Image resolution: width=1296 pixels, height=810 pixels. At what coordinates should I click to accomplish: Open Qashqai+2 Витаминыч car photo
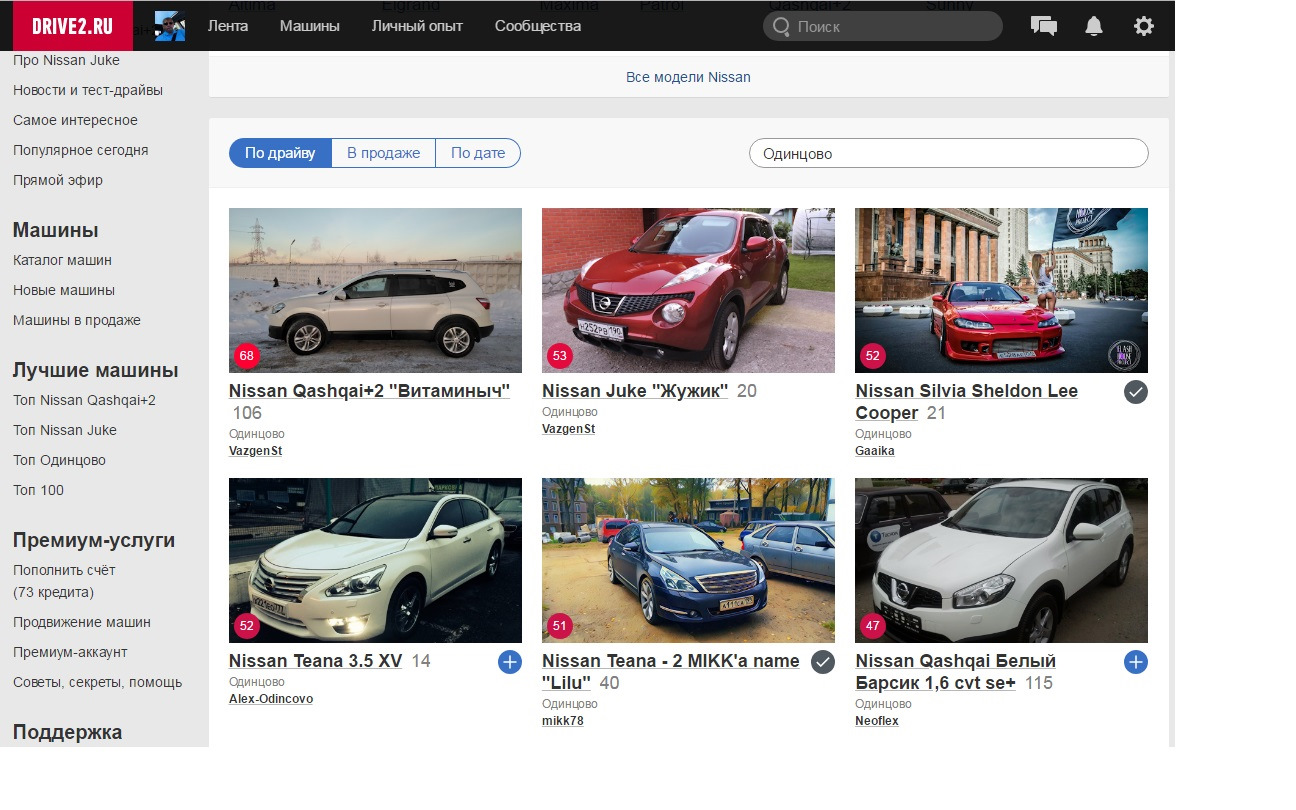pos(375,290)
